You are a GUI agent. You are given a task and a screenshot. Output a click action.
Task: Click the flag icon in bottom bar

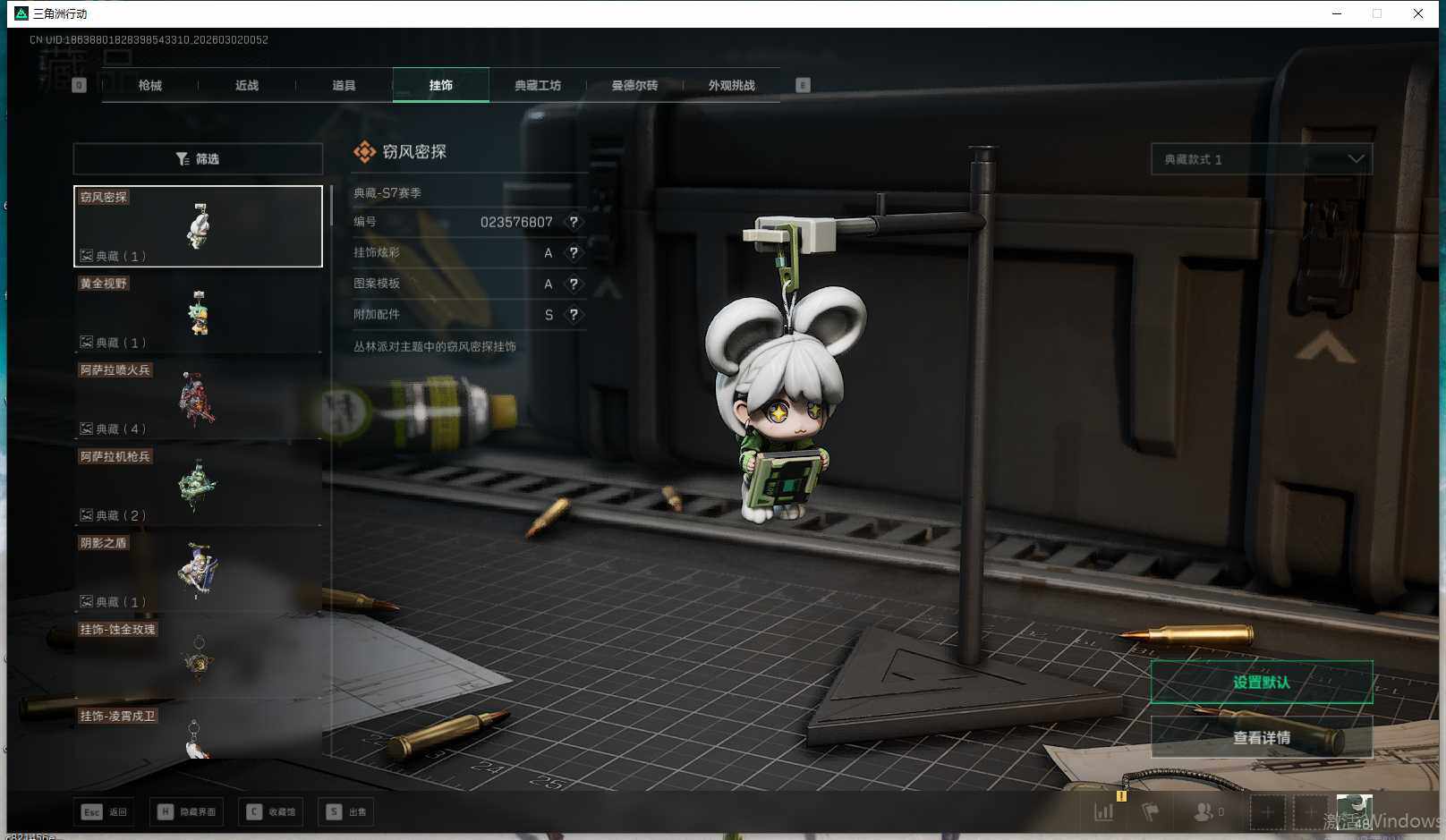point(1151,812)
